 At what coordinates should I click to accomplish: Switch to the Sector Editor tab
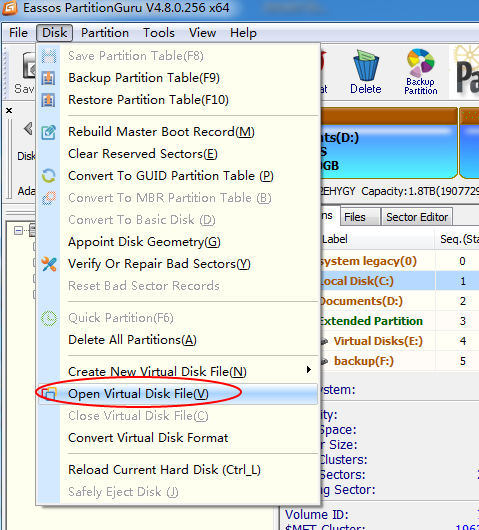coord(417,217)
